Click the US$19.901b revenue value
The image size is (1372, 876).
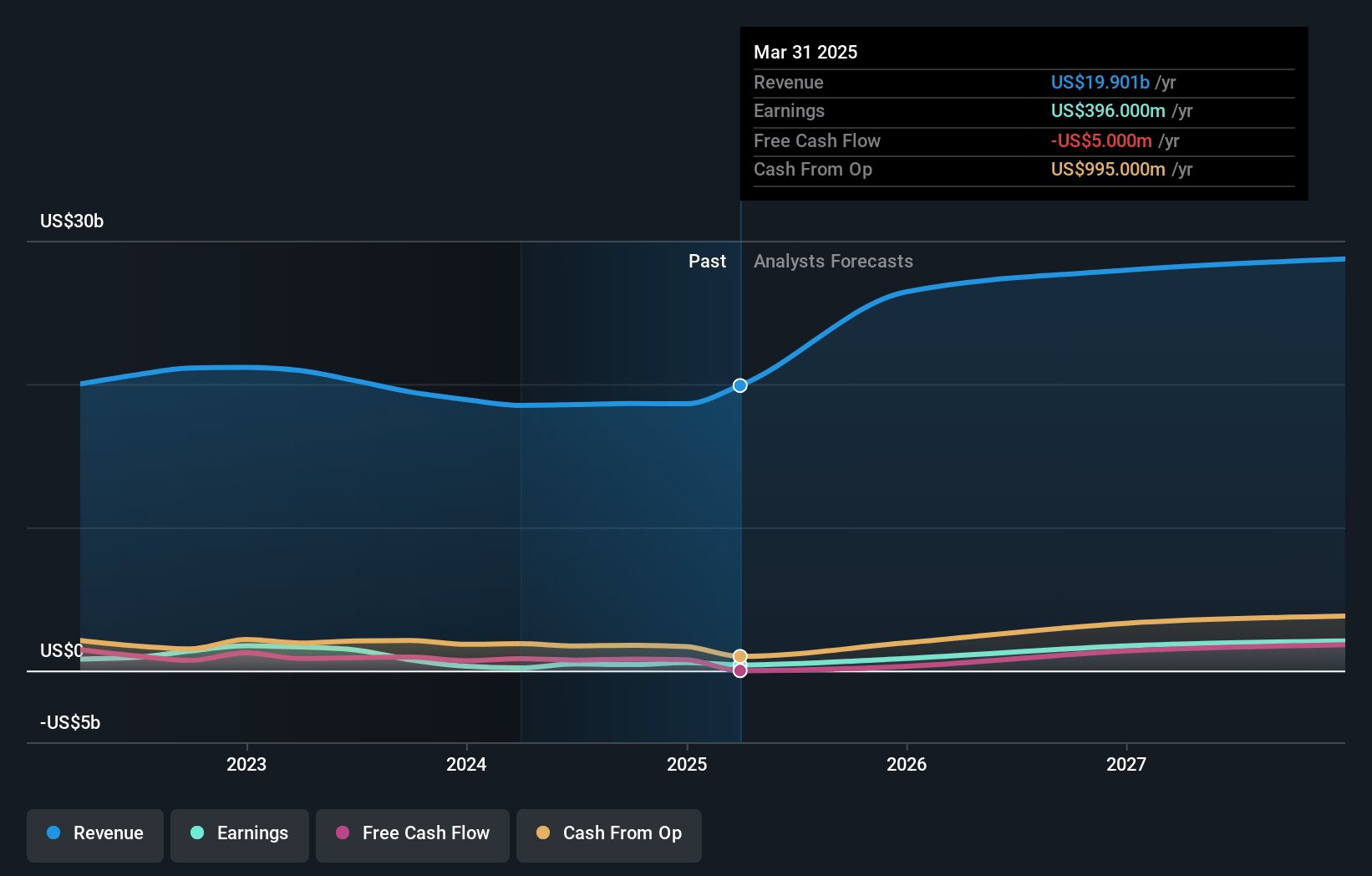[1100, 83]
